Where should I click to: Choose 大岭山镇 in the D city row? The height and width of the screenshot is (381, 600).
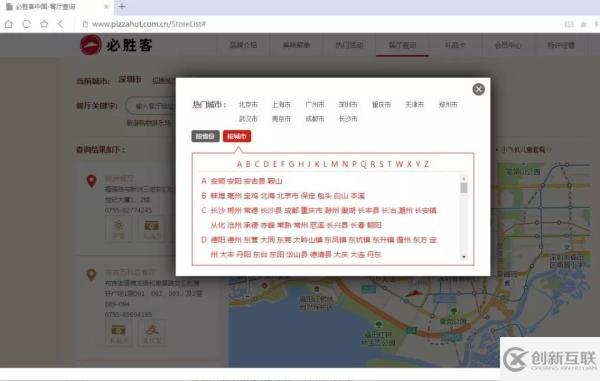[x=308, y=240]
